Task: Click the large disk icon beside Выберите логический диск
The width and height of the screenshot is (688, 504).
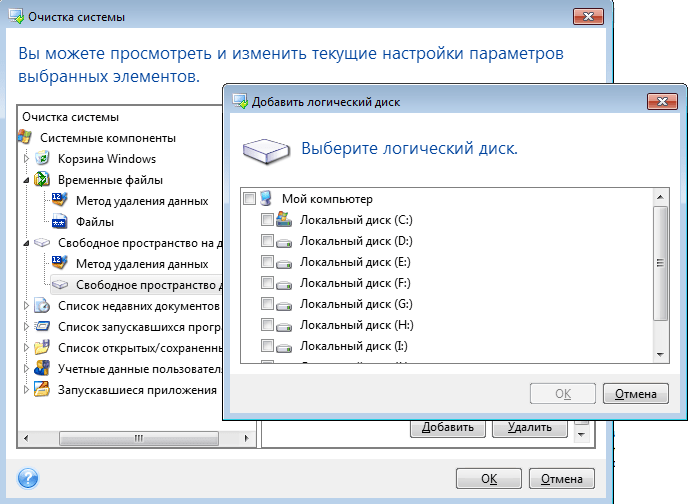Action: point(266,150)
